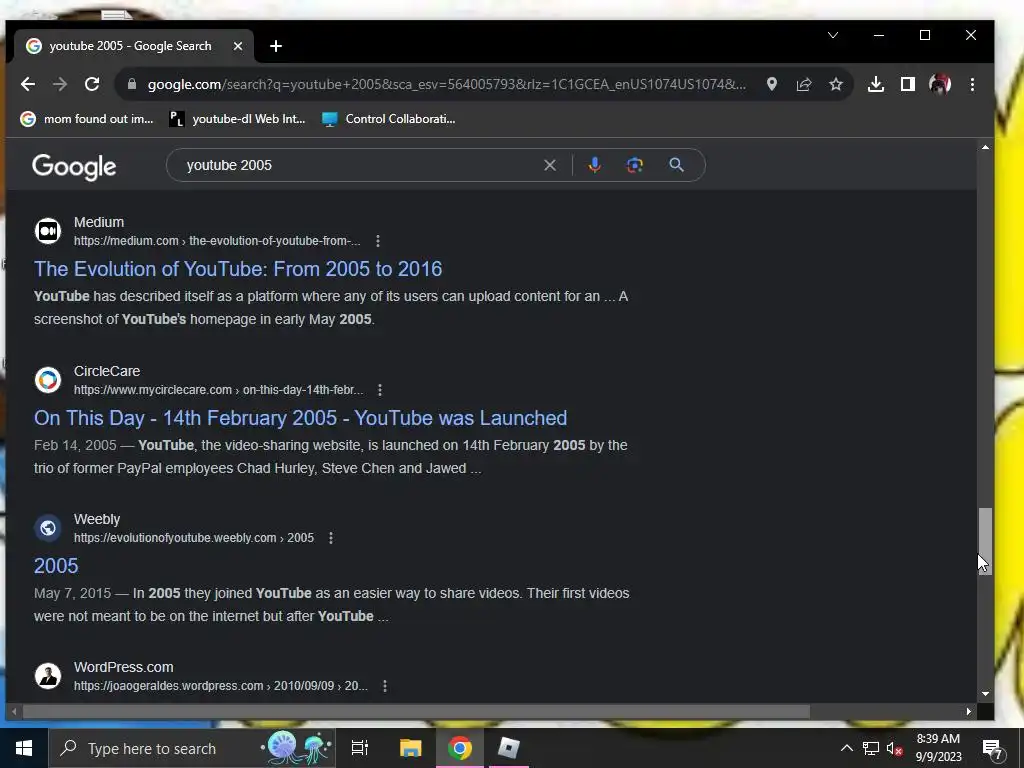The image size is (1024, 768).
Task: Go back using Chrome back arrow
Action: coord(27,84)
